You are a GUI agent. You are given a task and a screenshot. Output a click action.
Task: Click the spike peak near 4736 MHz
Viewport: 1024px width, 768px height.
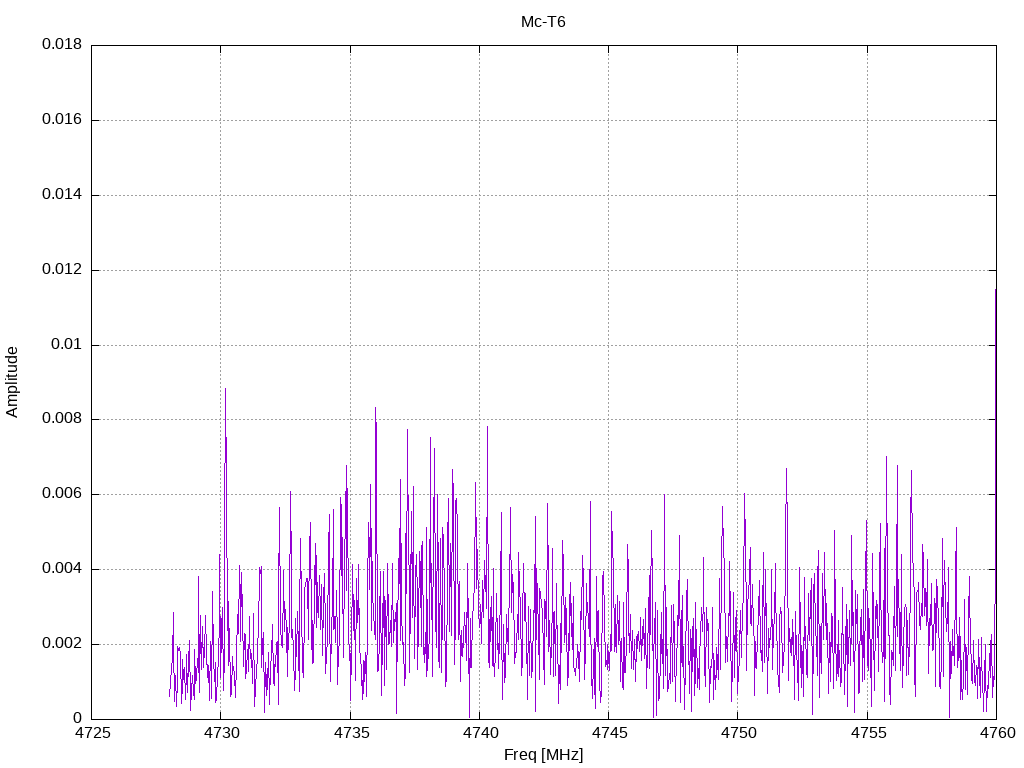(376, 408)
